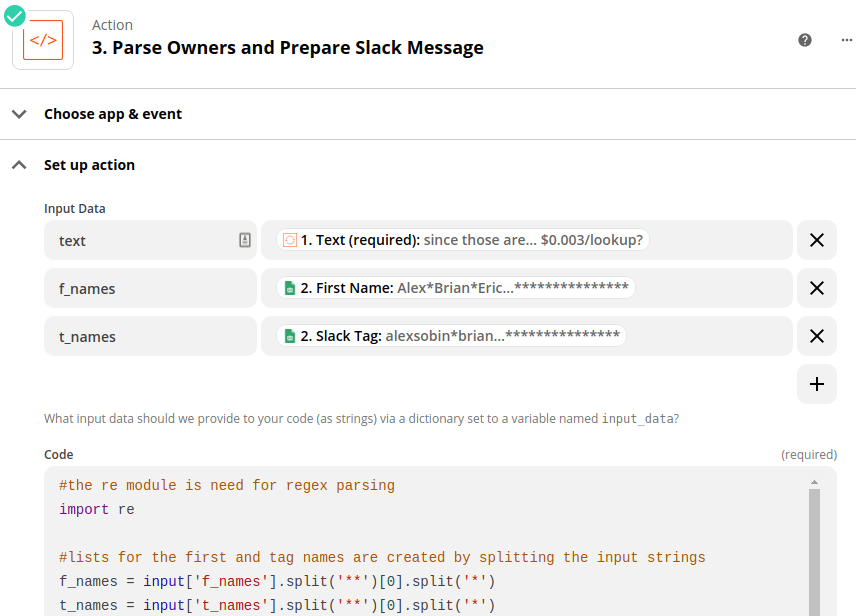This screenshot has height=616, width=856.
Task: Open the three-dot more options menu
Action: click(847, 40)
